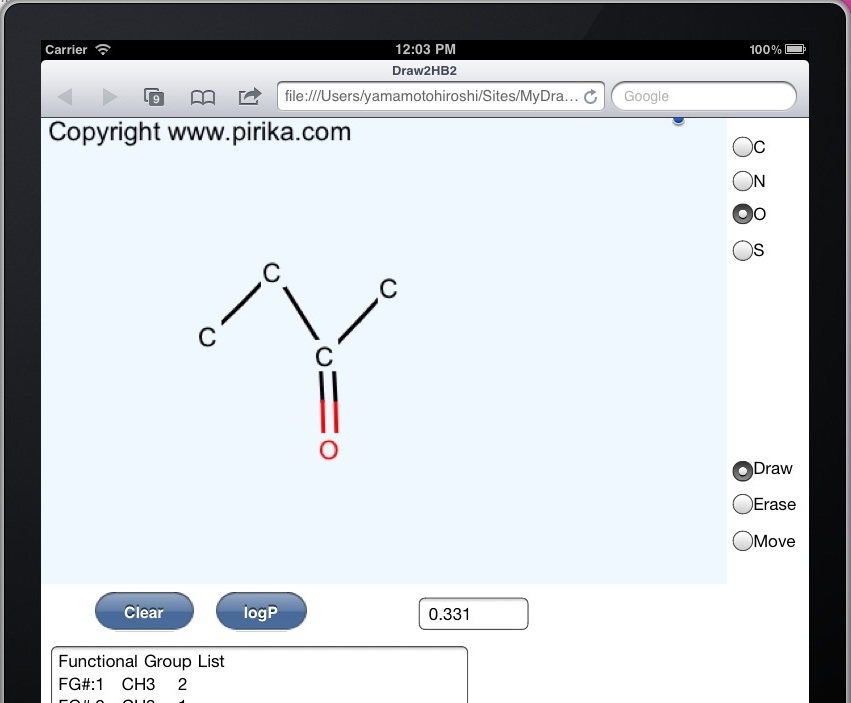Open the bookmarks book icon
The height and width of the screenshot is (703, 851).
(203, 97)
